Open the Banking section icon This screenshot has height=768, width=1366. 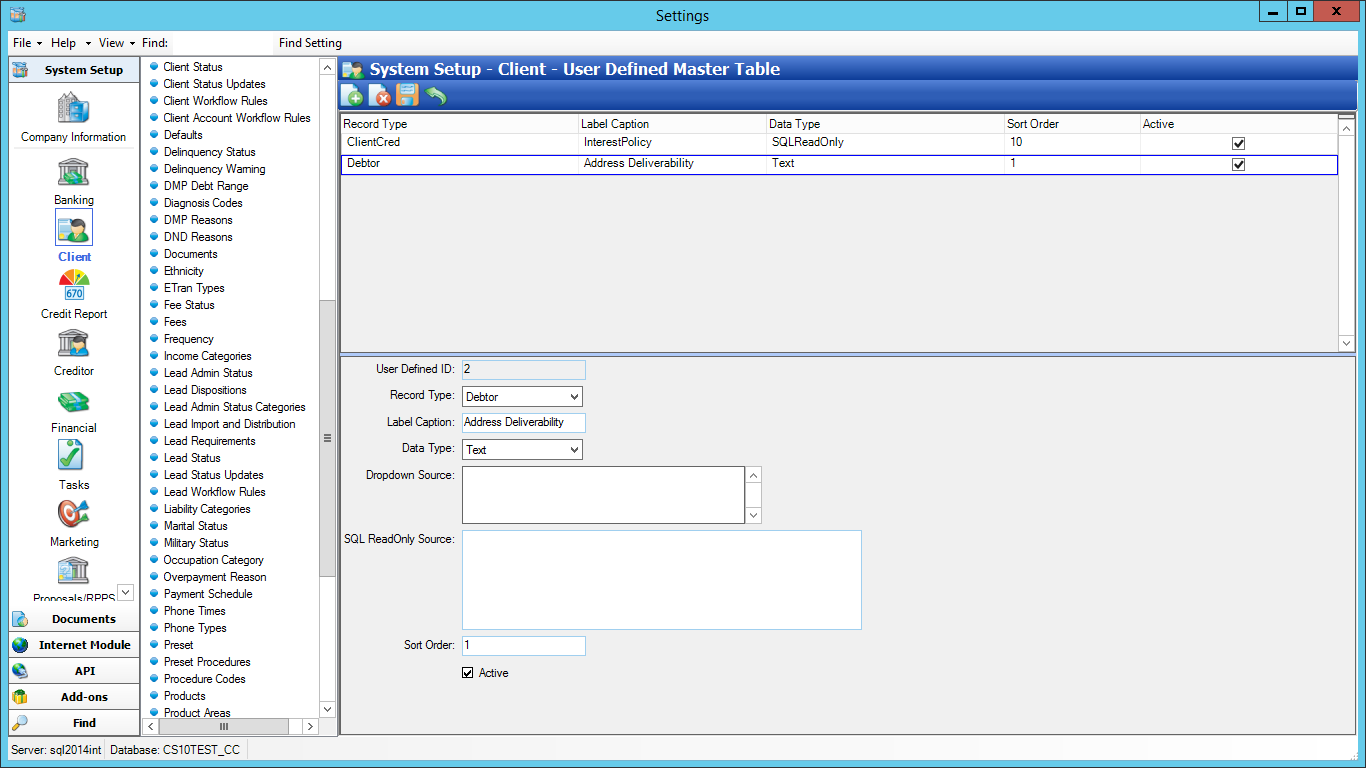pos(74,171)
